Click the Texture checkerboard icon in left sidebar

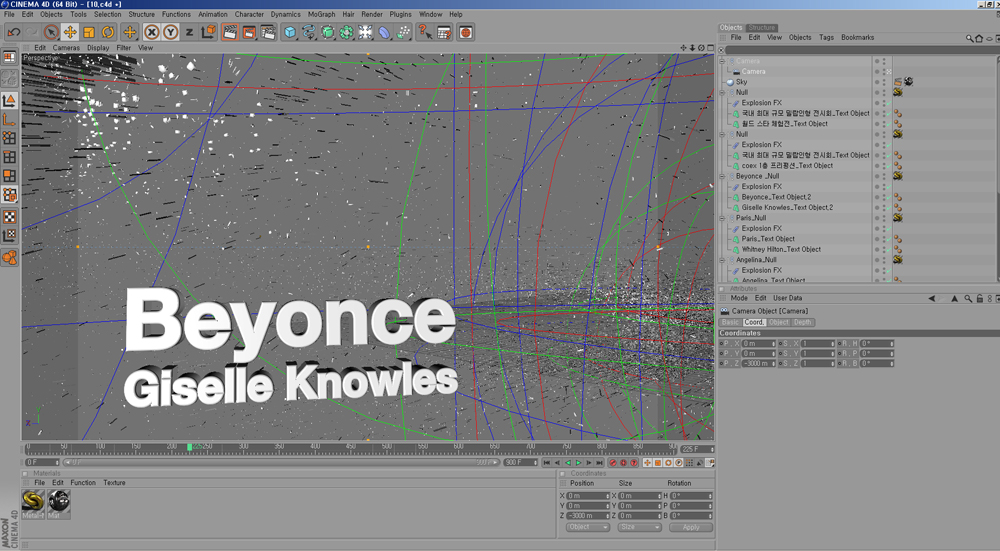(10, 217)
